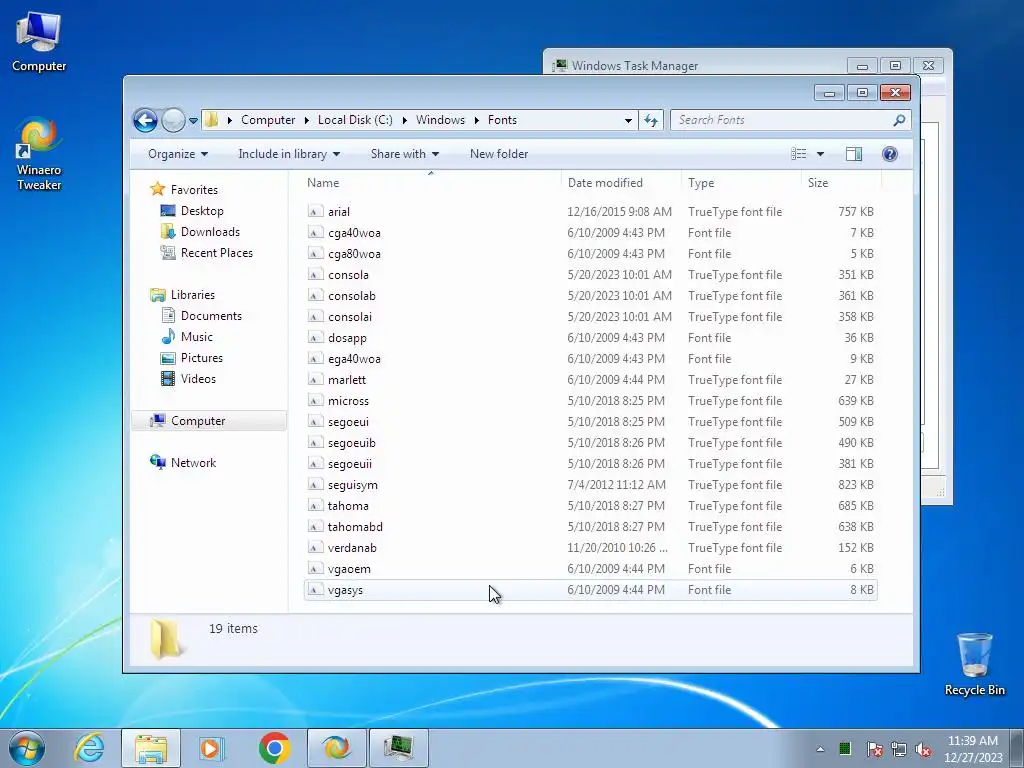
Task: Click the Refresh button beside address bar
Action: pyautogui.click(x=651, y=120)
